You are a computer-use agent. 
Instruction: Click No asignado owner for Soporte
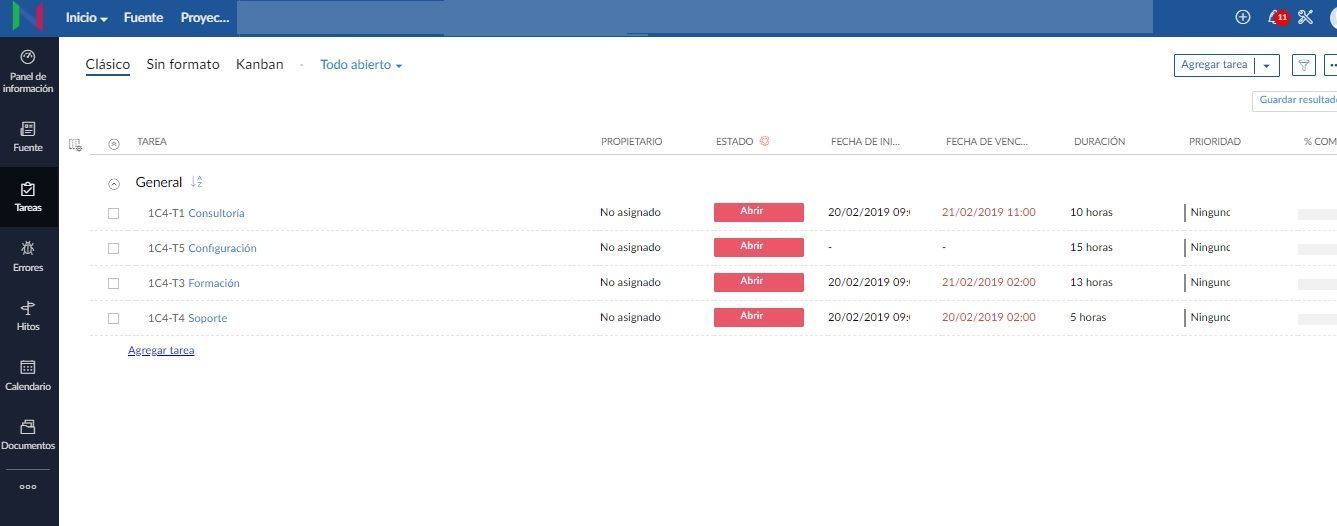pos(630,317)
